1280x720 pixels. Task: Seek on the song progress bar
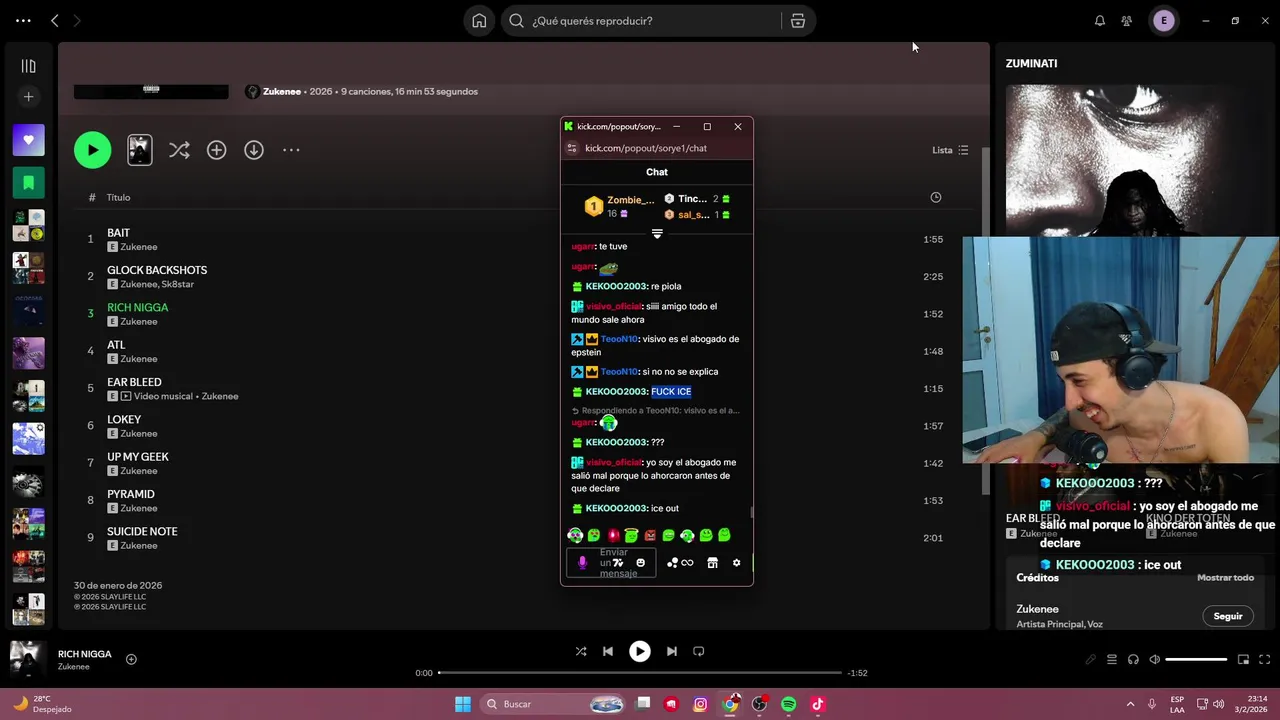pyautogui.click(x=640, y=673)
